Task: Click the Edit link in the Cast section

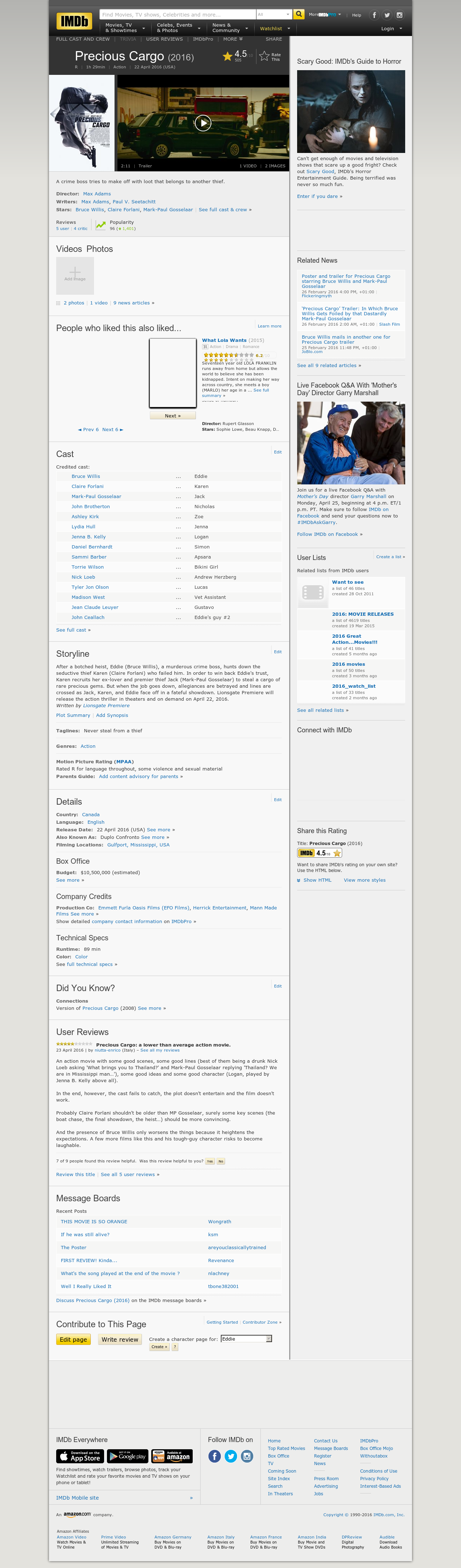Action: (278, 452)
